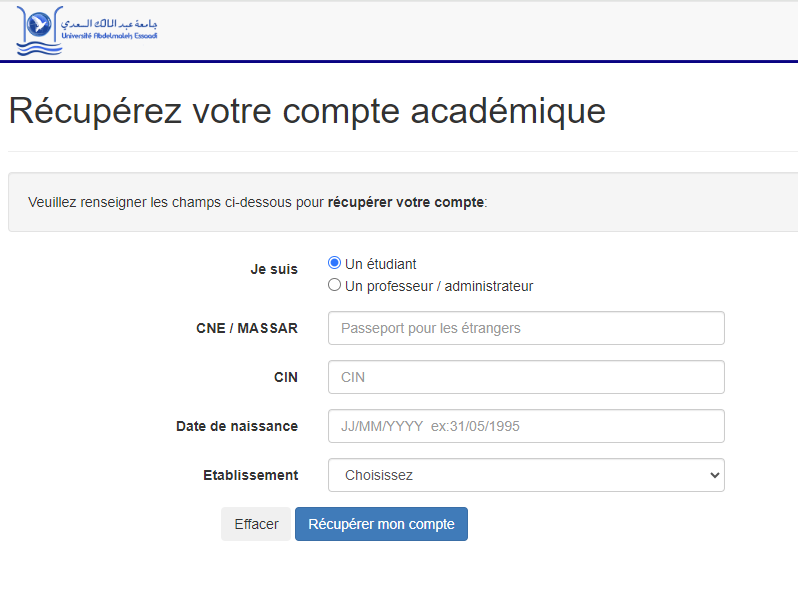This screenshot has height=613, width=798.
Task: Focus the CNE / MASSAR passport input field
Action: (526, 328)
